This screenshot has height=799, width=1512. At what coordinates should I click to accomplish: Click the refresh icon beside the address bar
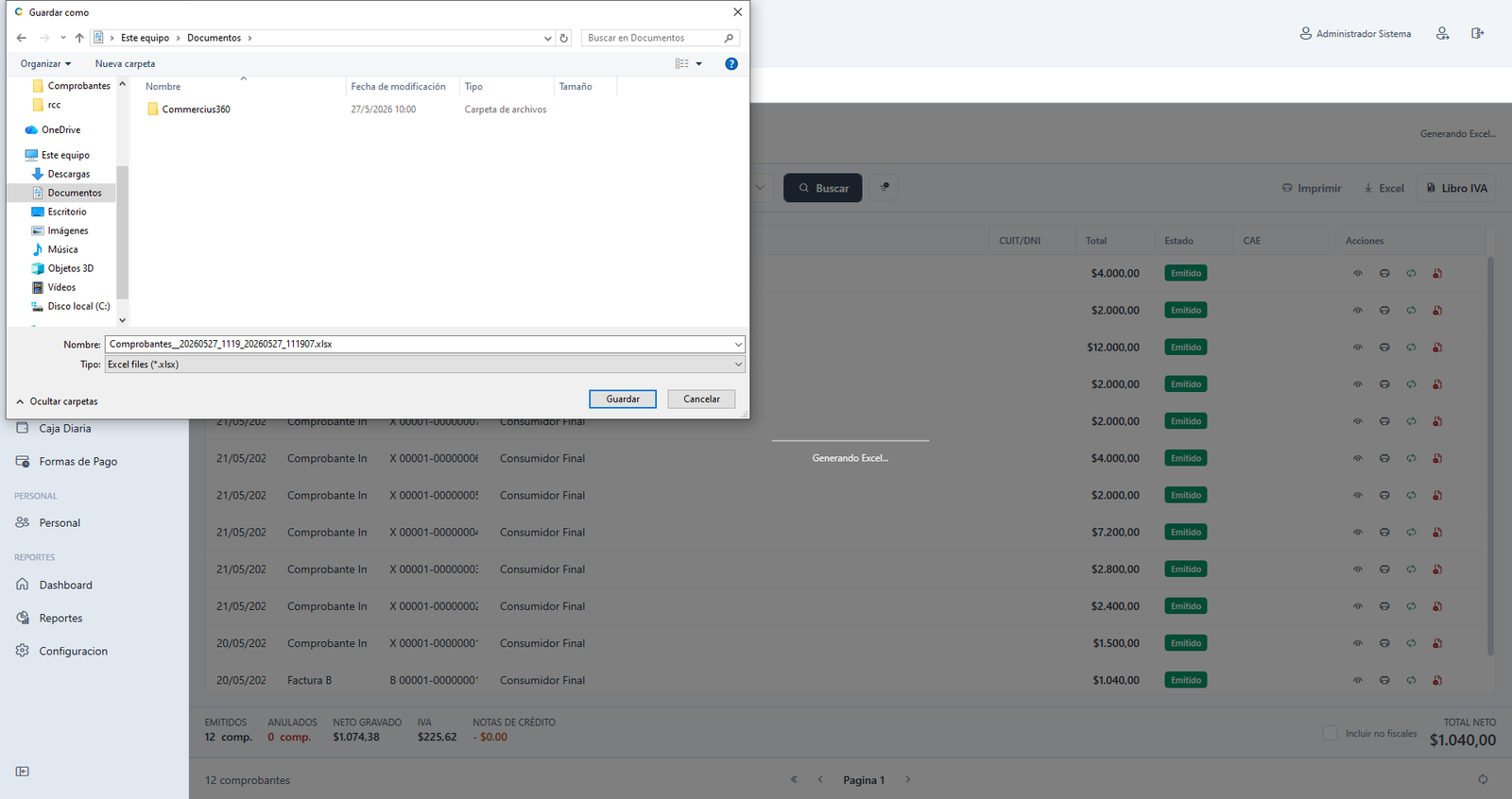pos(564,38)
